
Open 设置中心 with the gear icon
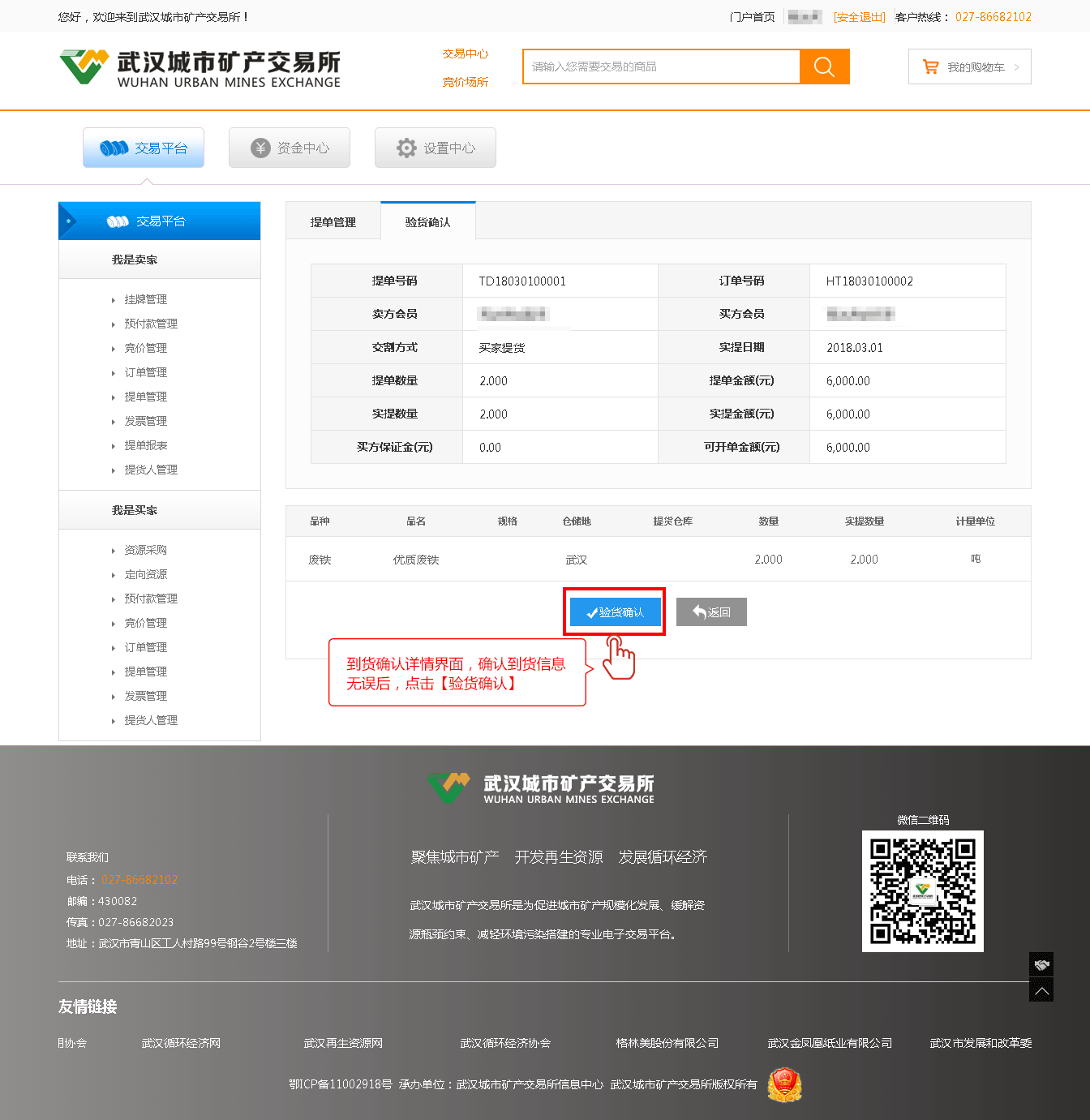tap(436, 148)
